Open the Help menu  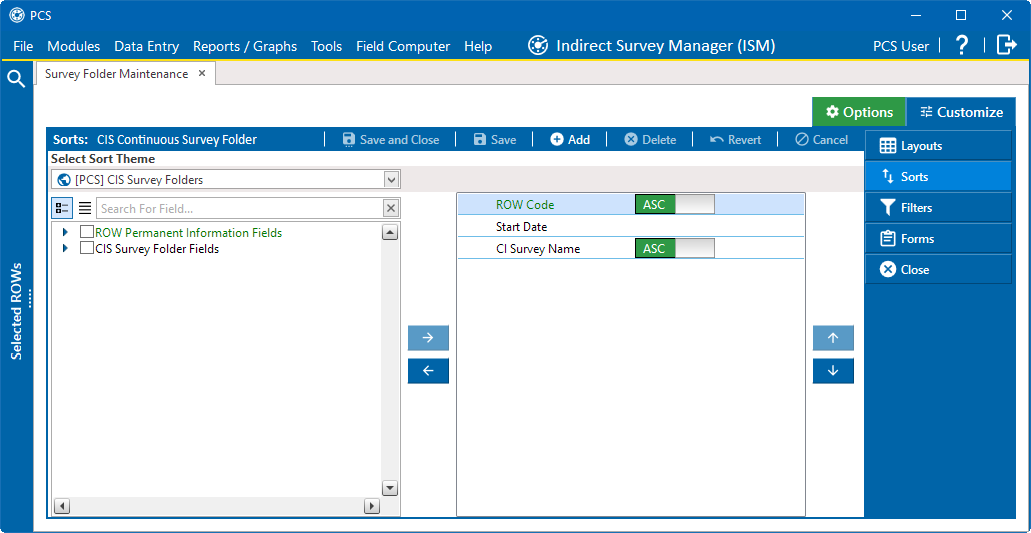(478, 46)
